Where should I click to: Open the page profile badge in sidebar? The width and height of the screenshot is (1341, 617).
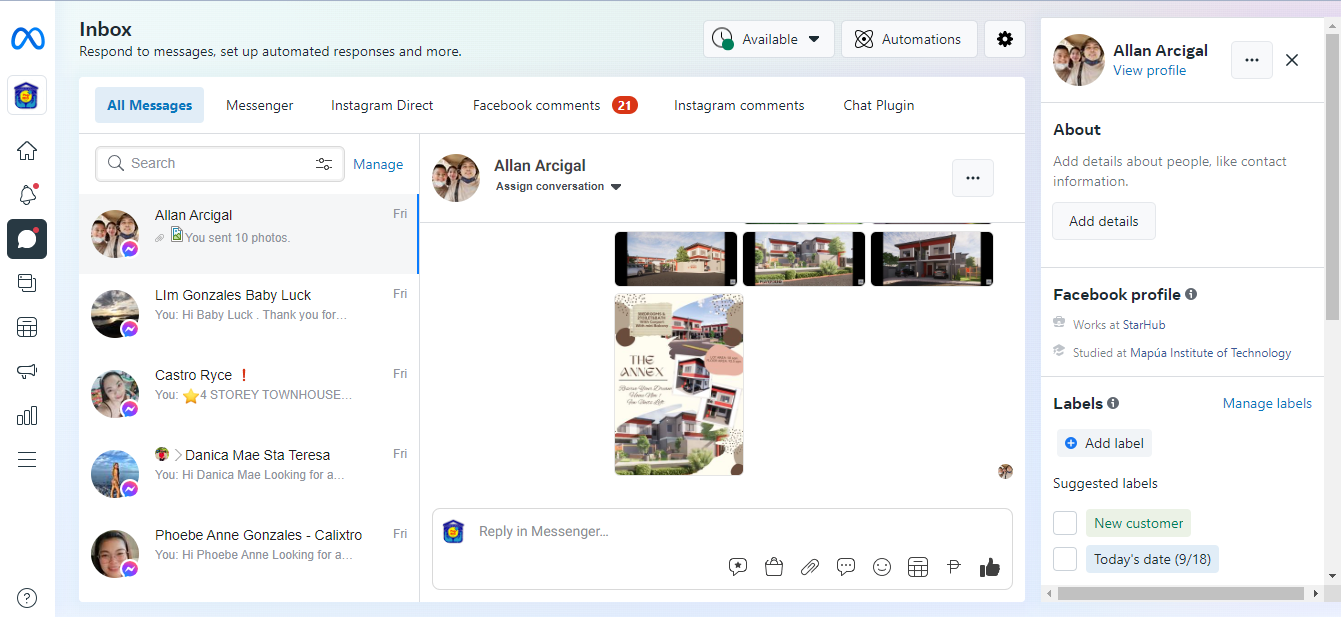pyautogui.click(x=27, y=96)
